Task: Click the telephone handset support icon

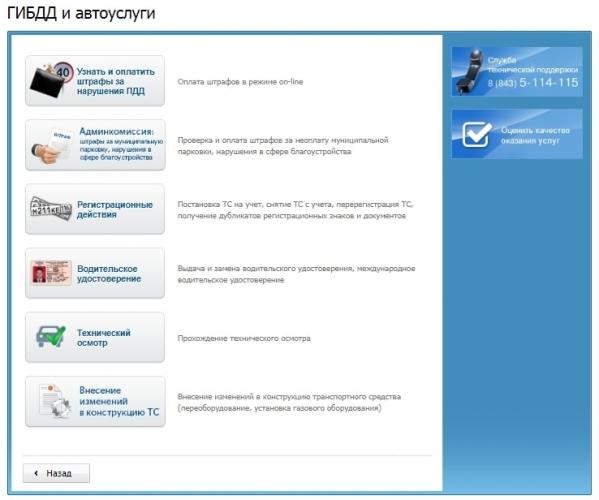Action: pyautogui.click(x=470, y=71)
